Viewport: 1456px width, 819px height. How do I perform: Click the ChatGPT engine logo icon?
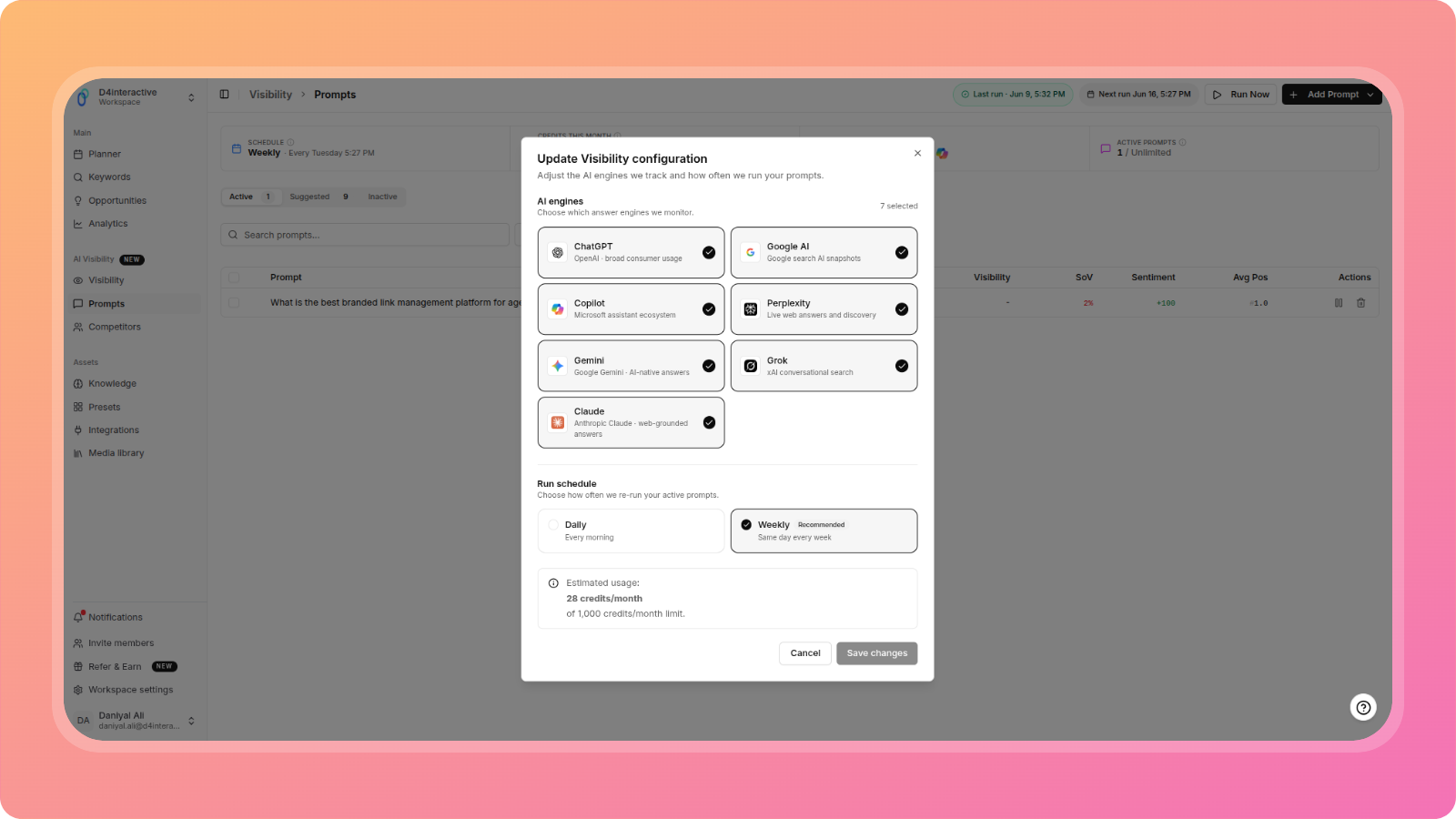click(558, 253)
